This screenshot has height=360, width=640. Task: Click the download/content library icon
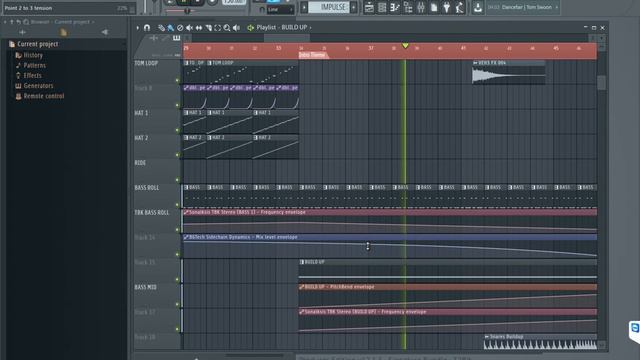pos(478,7)
